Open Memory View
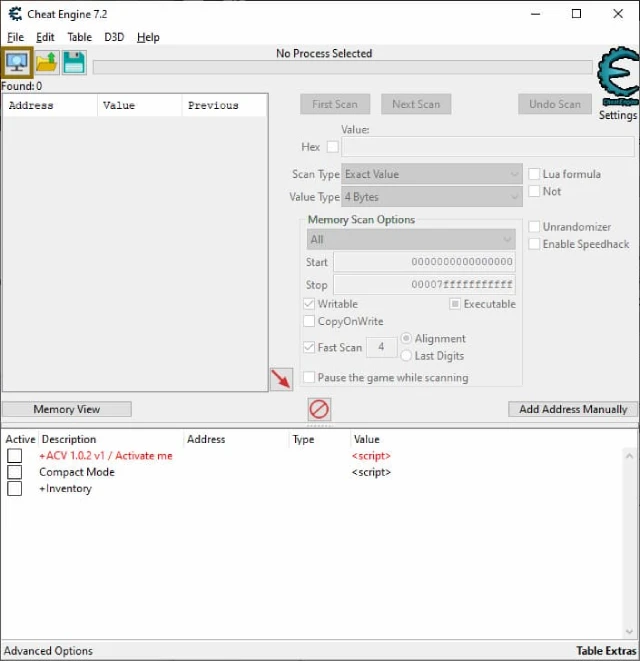Image resolution: width=640 pixels, height=661 pixels. pyautogui.click(x=67, y=409)
